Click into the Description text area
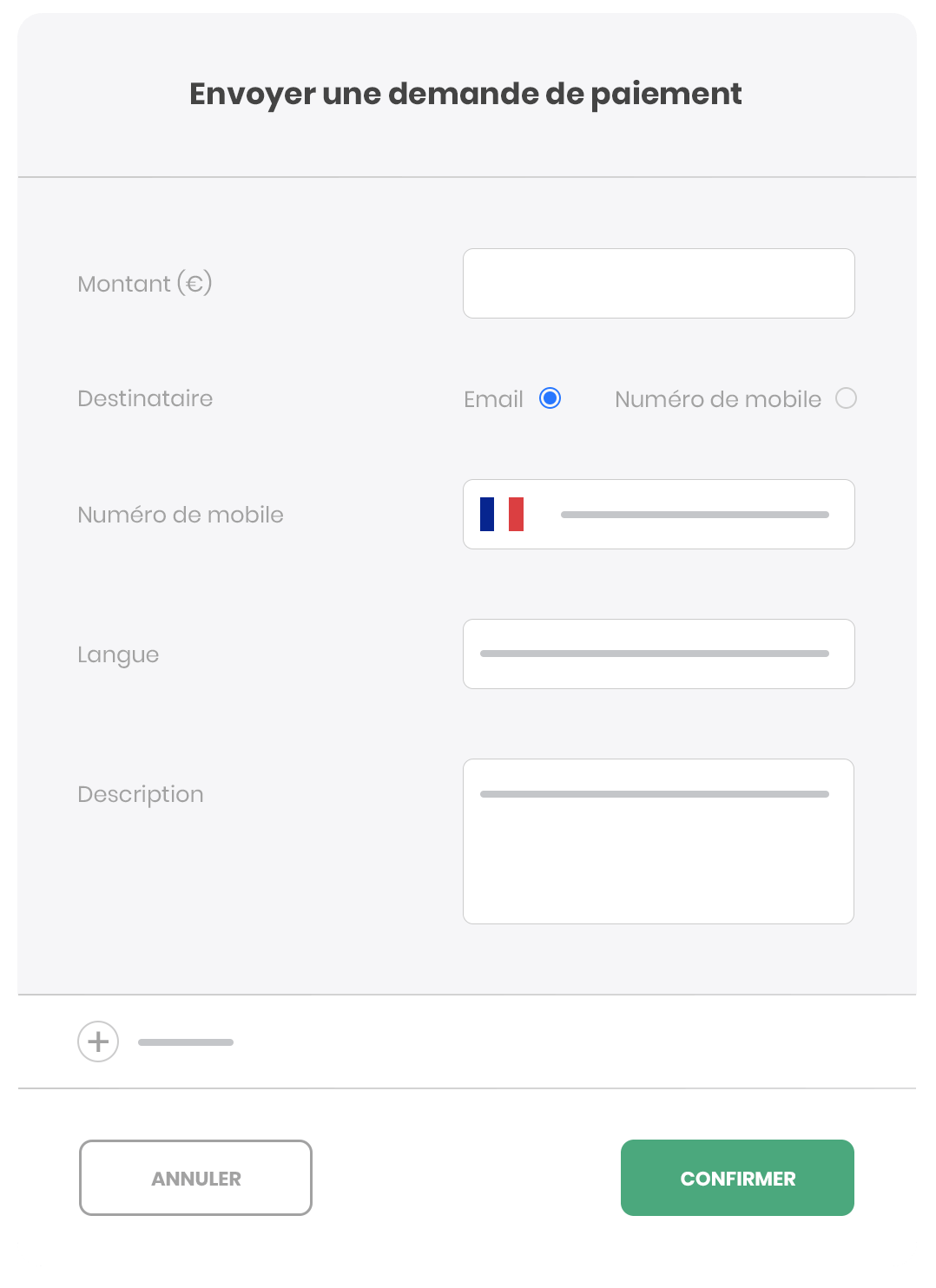 coord(658,840)
